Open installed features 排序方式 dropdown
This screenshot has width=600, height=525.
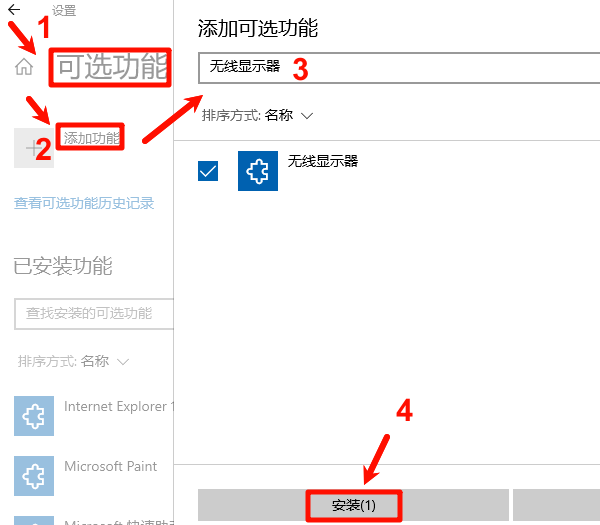tap(73, 361)
